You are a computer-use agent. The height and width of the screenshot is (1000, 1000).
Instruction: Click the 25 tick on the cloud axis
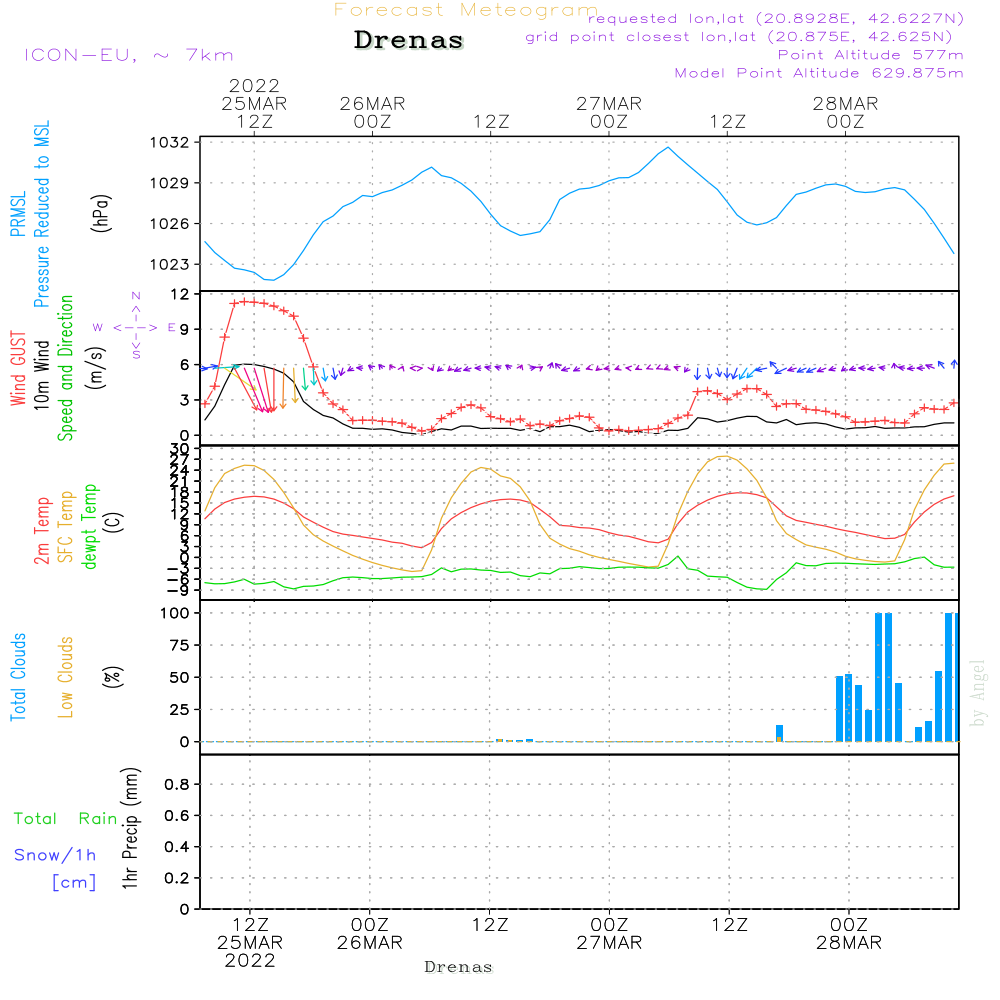[x=180, y=710]
